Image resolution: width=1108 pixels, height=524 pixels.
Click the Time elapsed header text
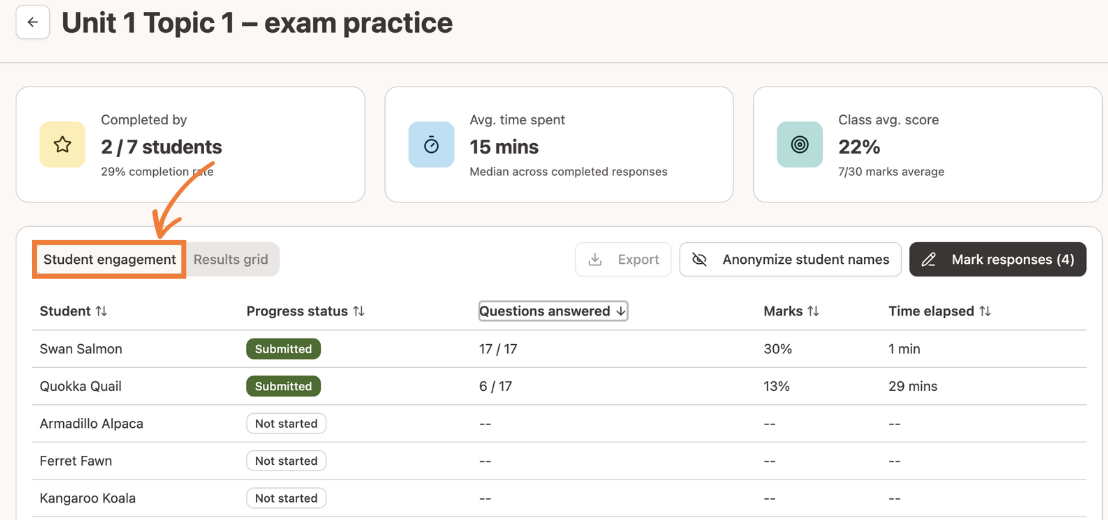(931, 311)
